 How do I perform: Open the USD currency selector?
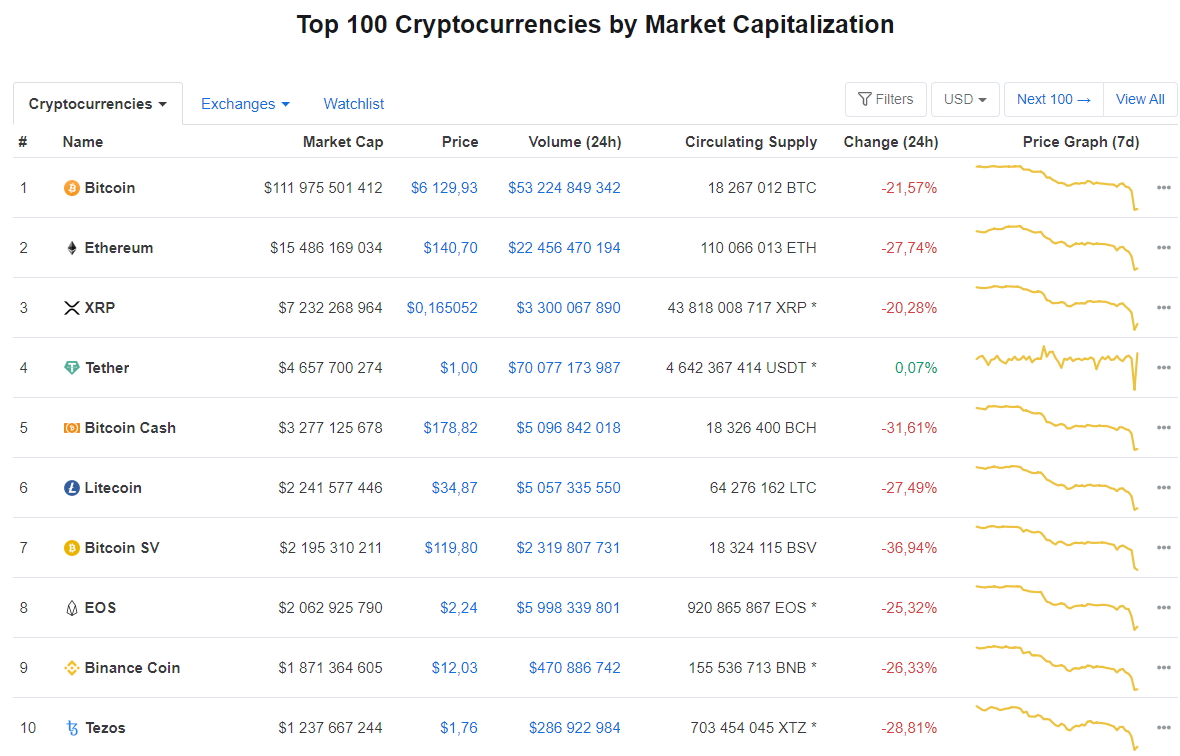coord(965,100)
